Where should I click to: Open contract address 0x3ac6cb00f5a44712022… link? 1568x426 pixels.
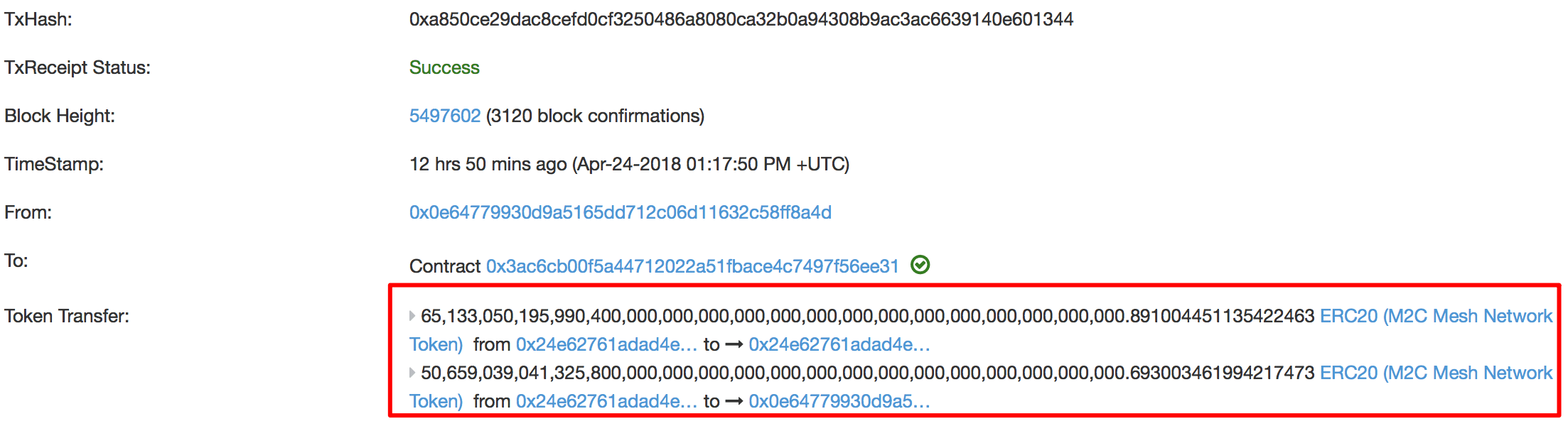pos(692,266)
